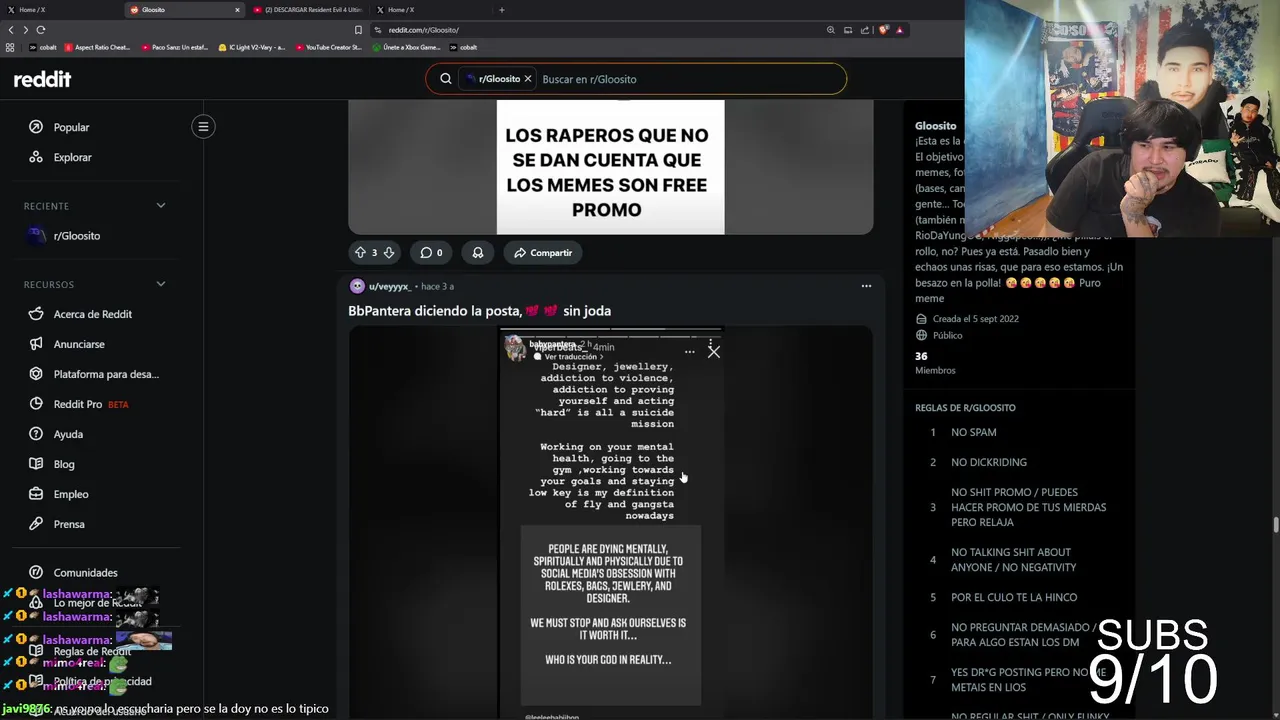Downvote the rappers meme post
This screenshot has height=720, width=1280.
click(x=389, y=253)
